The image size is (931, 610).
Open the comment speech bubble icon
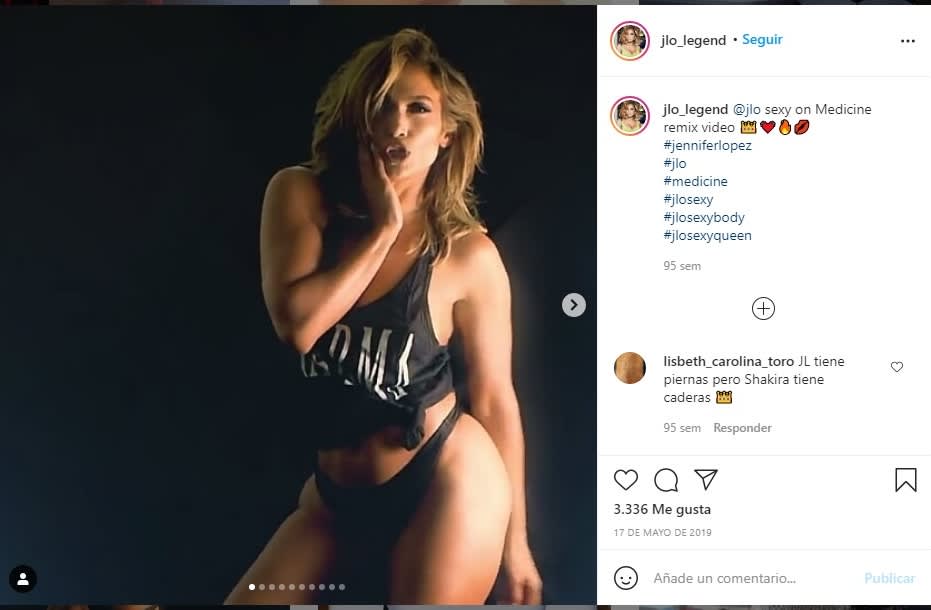pos(666,480)
